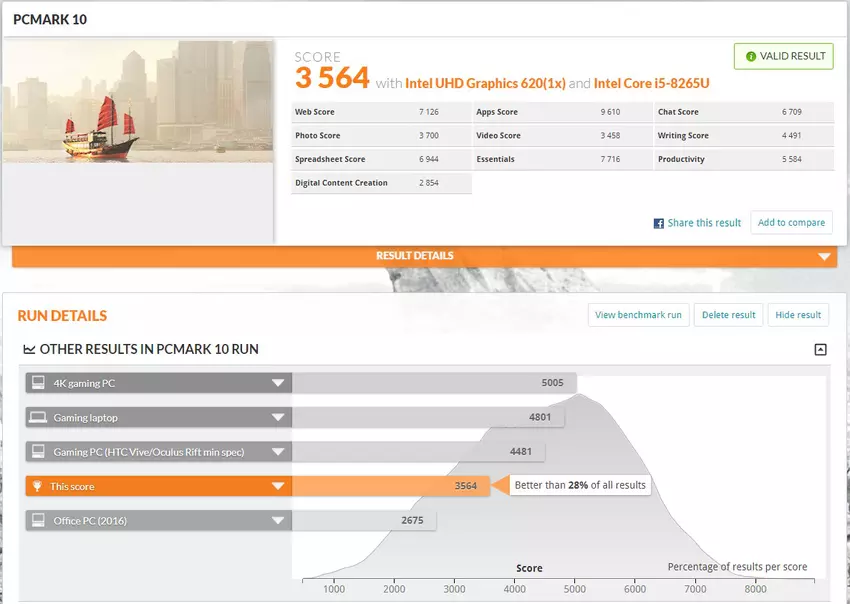
Task: Click the monitor icon for 4K gaming PC
Action: [38, 383]
